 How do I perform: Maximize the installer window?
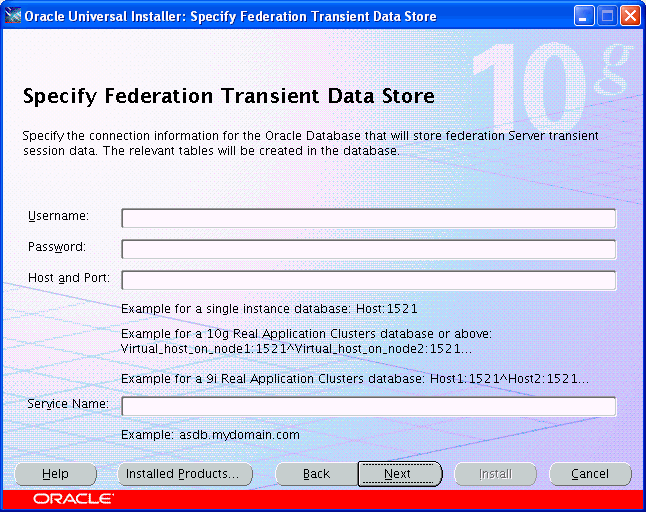(607, 16)
